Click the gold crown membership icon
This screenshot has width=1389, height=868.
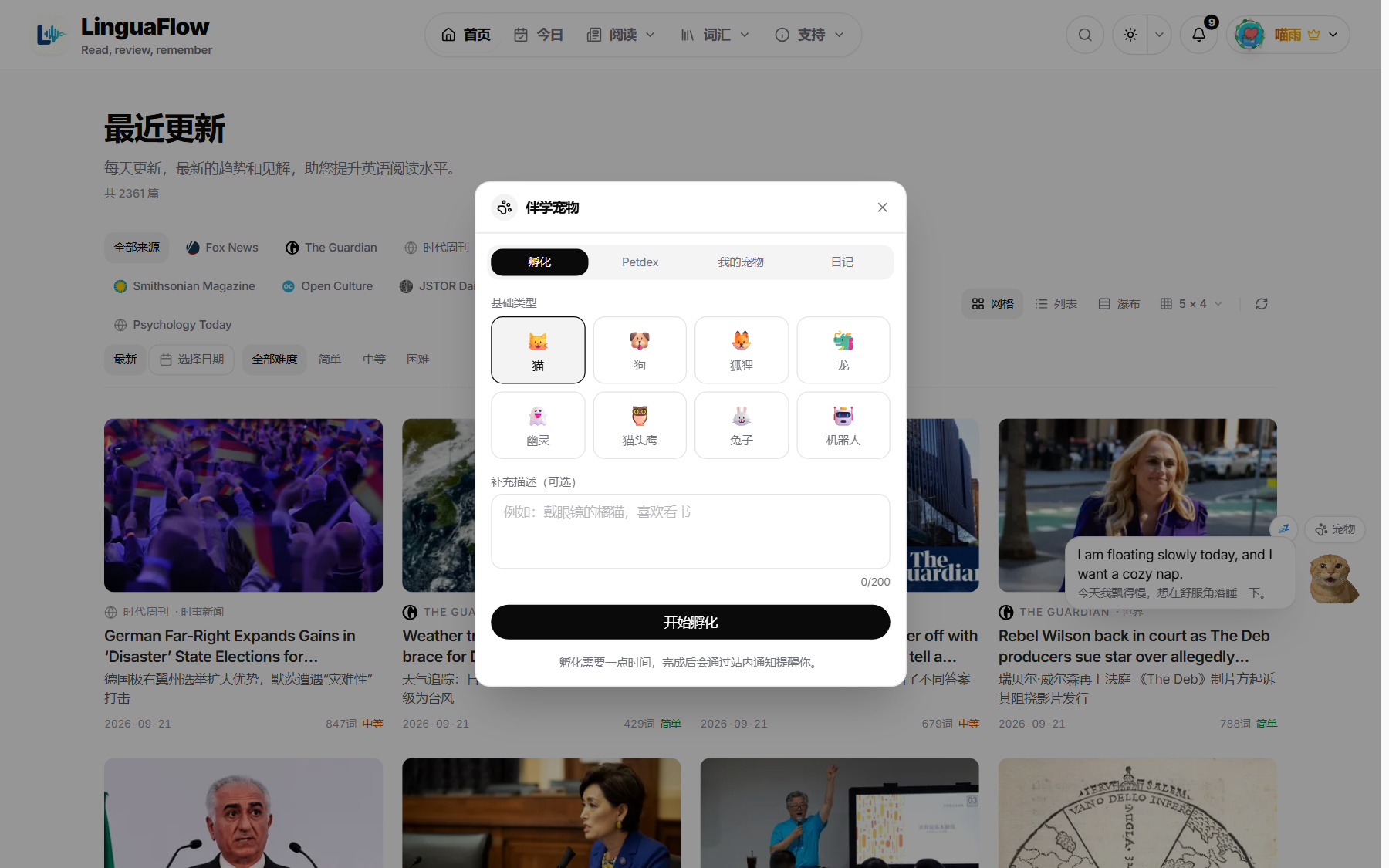tap(1313, 35)
